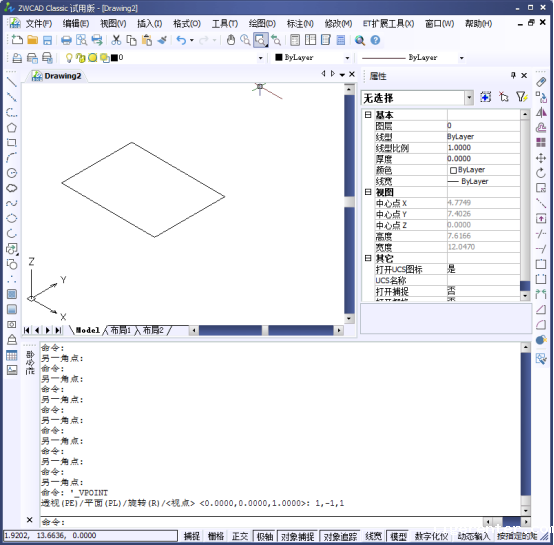554x545 pixels.
Task: Activate the Zoom Window tool
Action: (x=261, y=40)
